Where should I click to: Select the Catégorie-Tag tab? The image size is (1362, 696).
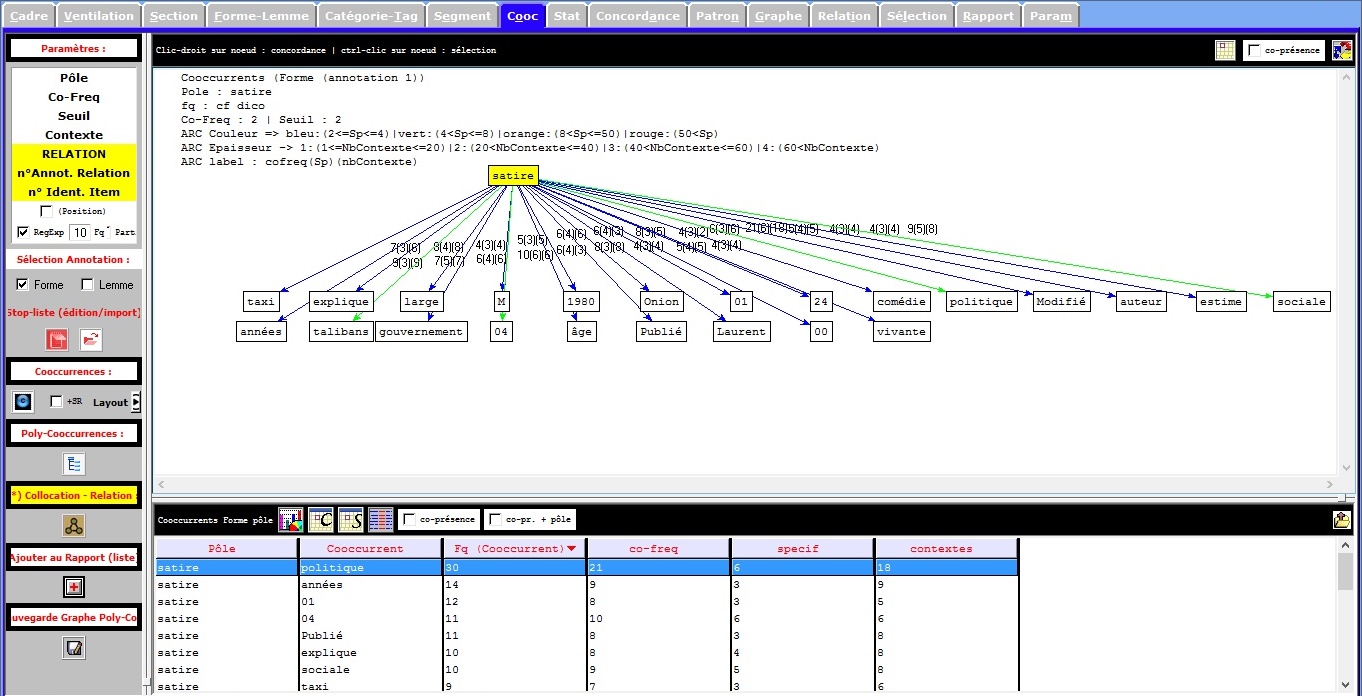(x=371, y=15)
